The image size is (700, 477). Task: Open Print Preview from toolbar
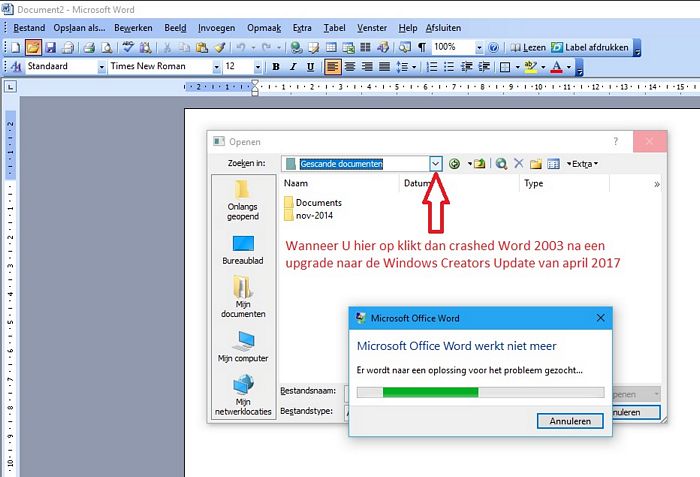[x=106, y=47]
